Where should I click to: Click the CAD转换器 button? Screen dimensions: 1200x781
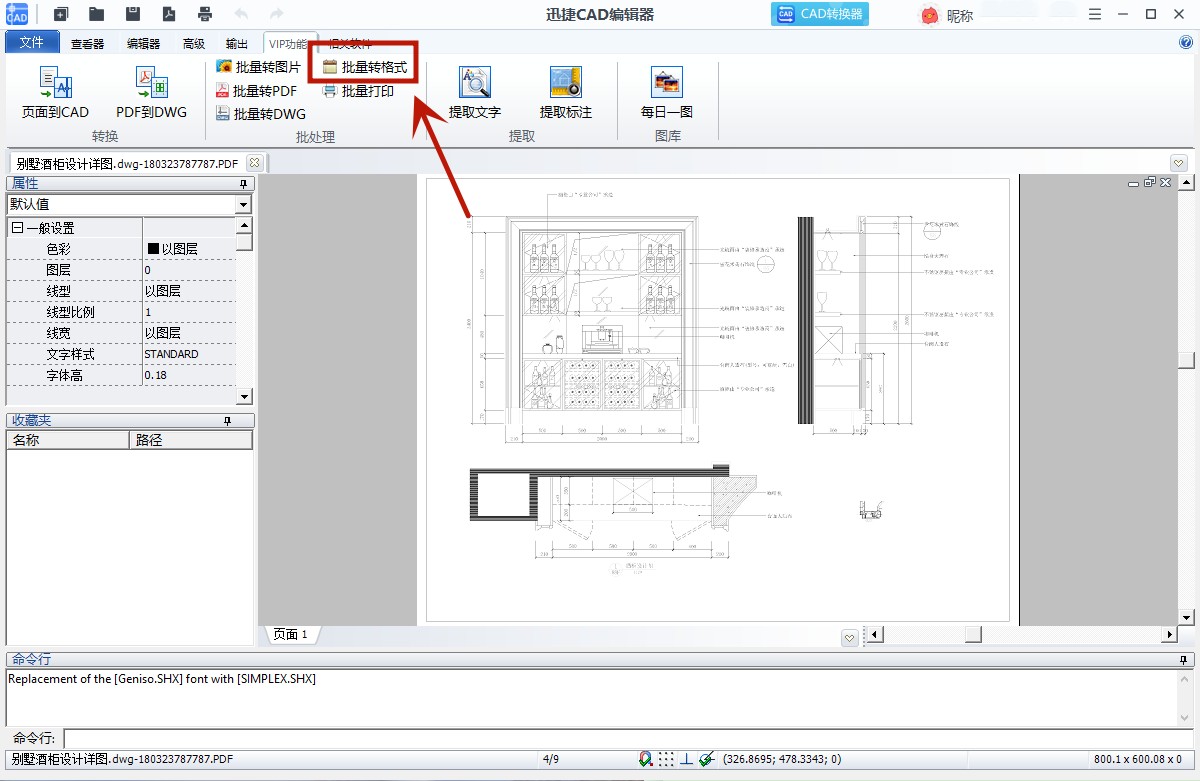pos(820,14)
